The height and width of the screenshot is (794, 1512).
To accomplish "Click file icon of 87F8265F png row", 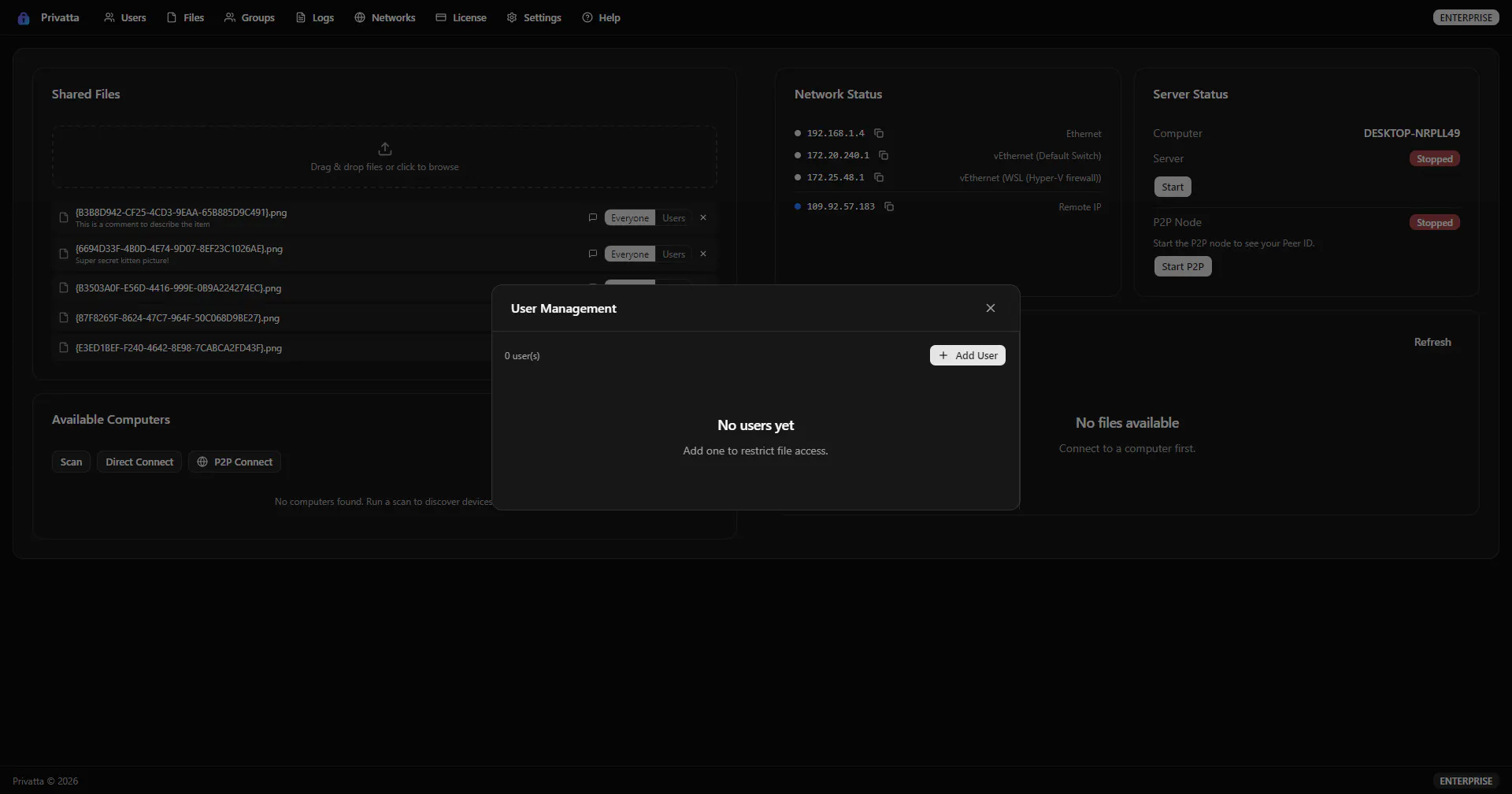I will [64, 317].
